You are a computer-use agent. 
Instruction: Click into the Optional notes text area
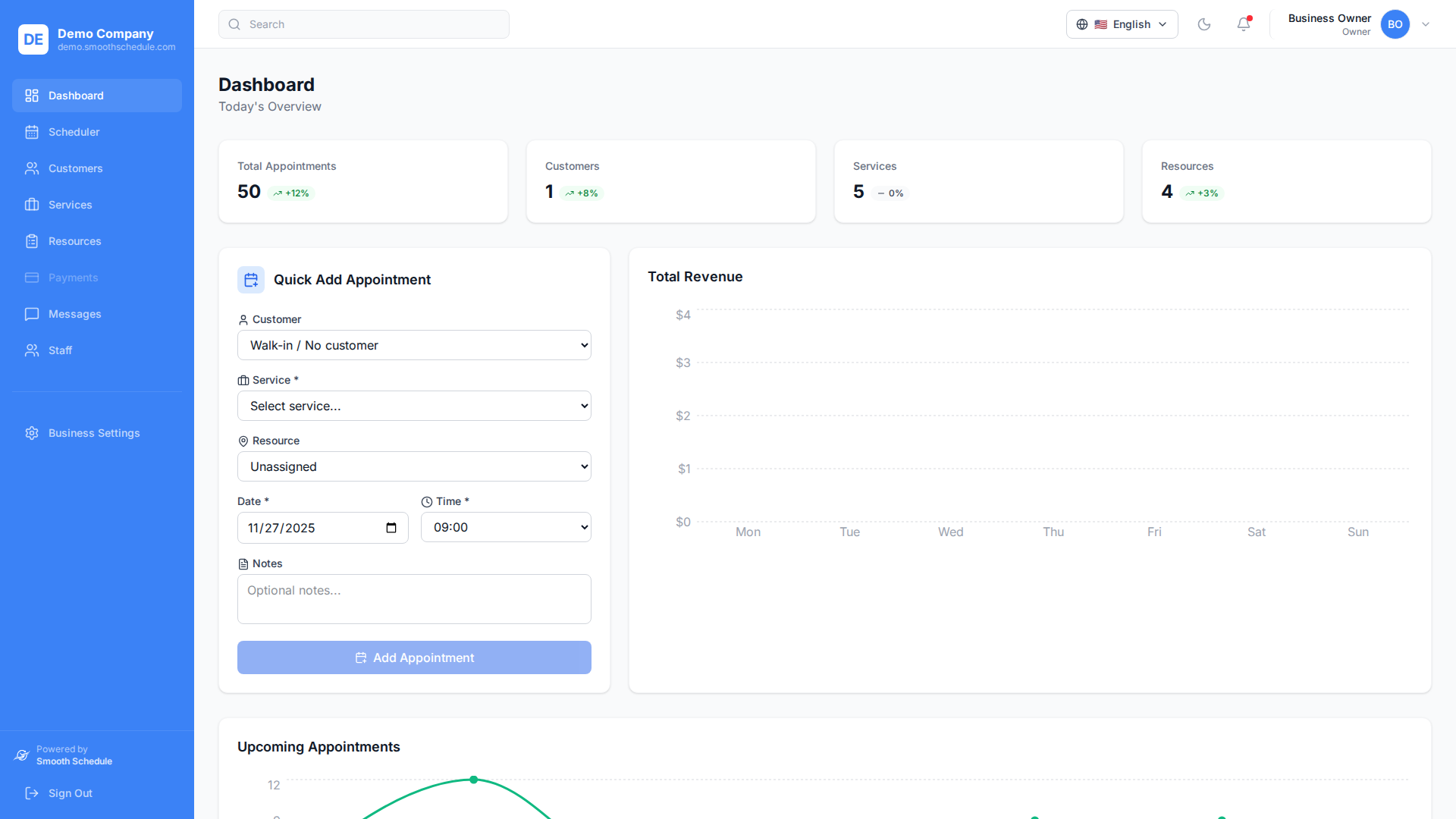pyautogui.click(x=414, y=599)
